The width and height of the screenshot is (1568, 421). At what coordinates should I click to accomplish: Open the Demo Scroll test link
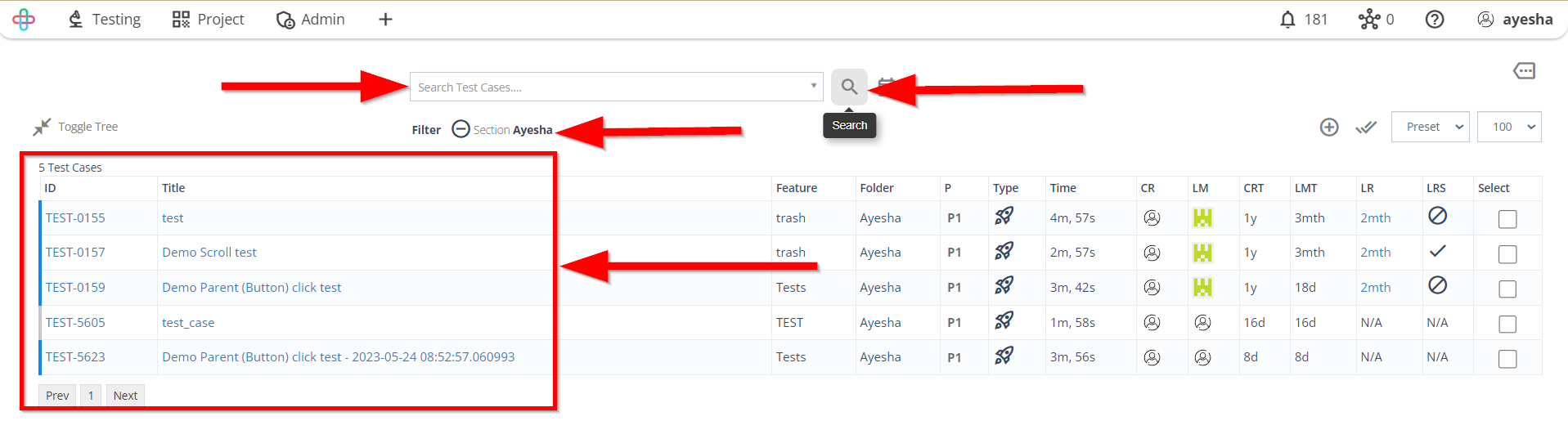point(209,253)
